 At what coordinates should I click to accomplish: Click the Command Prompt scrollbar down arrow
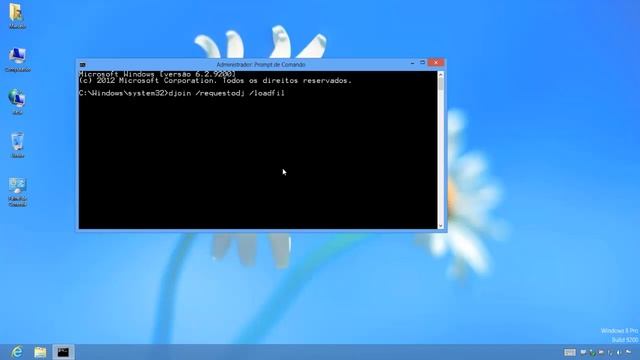pos(440,226)
